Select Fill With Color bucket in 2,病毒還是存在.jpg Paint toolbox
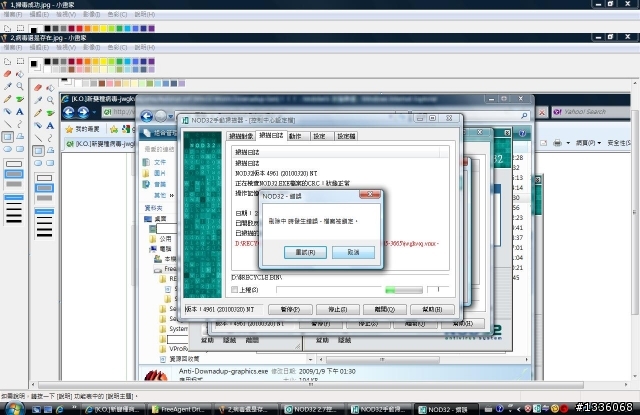Image resolution: width=640 pixels, height=415 pixels. (20, 74)
